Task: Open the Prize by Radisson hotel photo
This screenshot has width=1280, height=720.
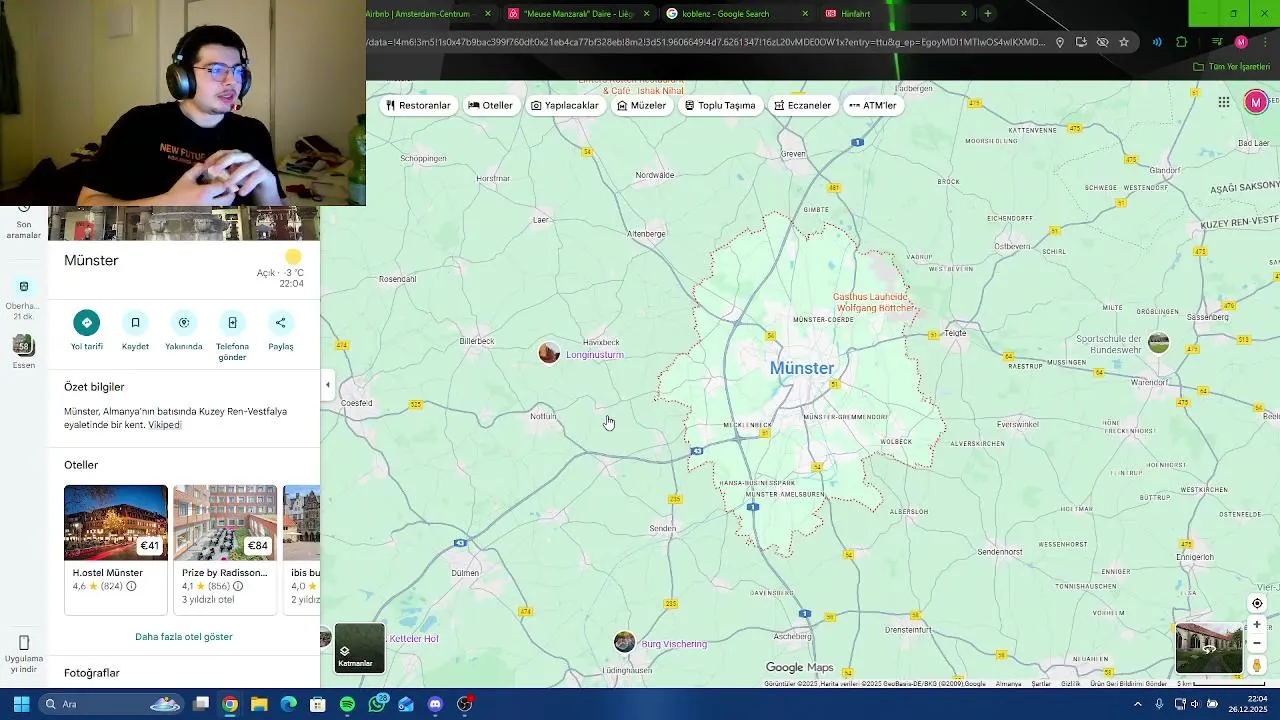Action: [x=225, y=523]
